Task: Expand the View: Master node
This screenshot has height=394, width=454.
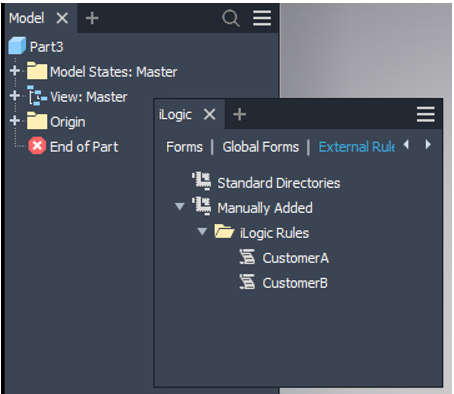Action: 15,96
